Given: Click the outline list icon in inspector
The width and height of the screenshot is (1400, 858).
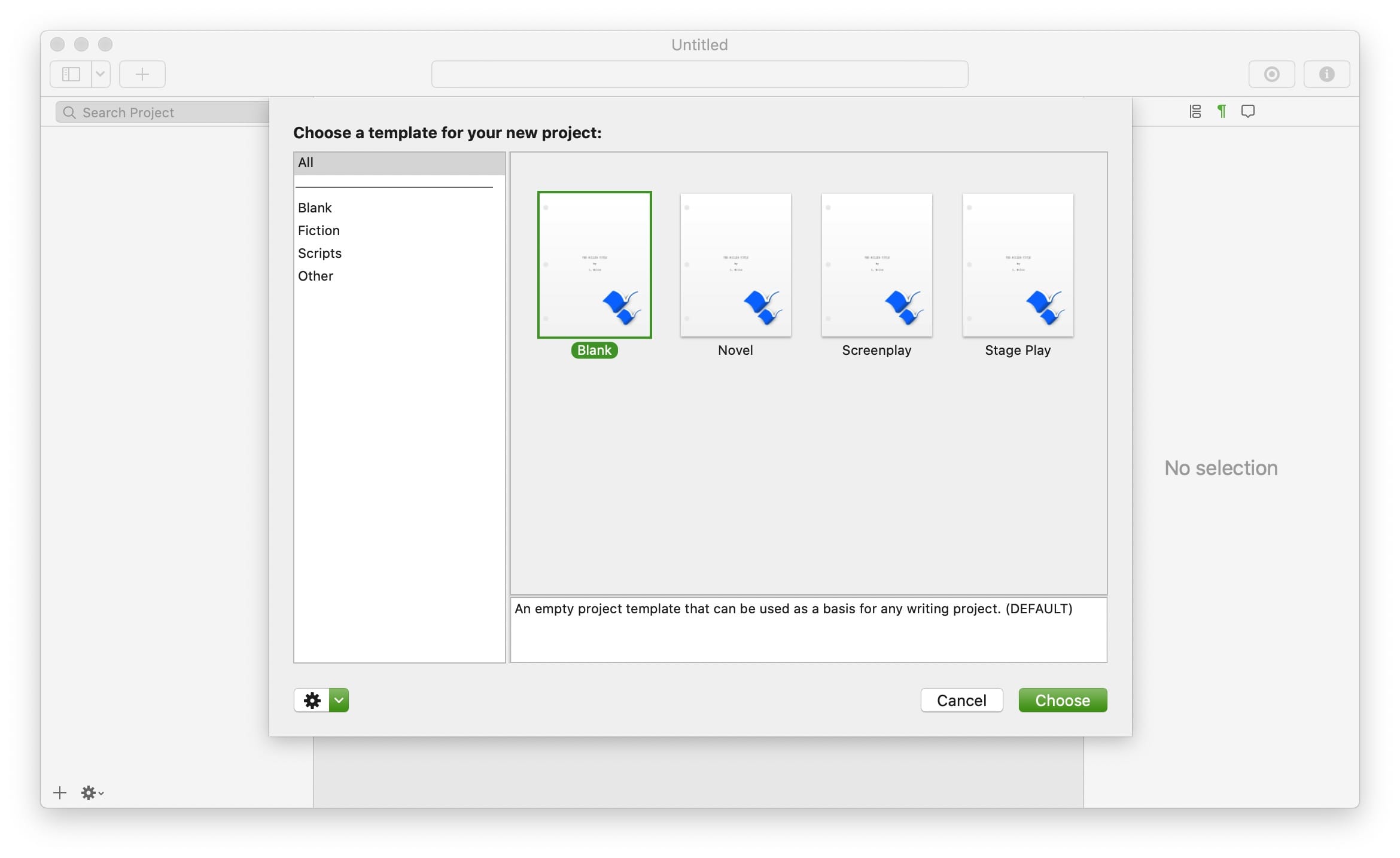Looking at the screenshot, I should [x=1195, y=111].
